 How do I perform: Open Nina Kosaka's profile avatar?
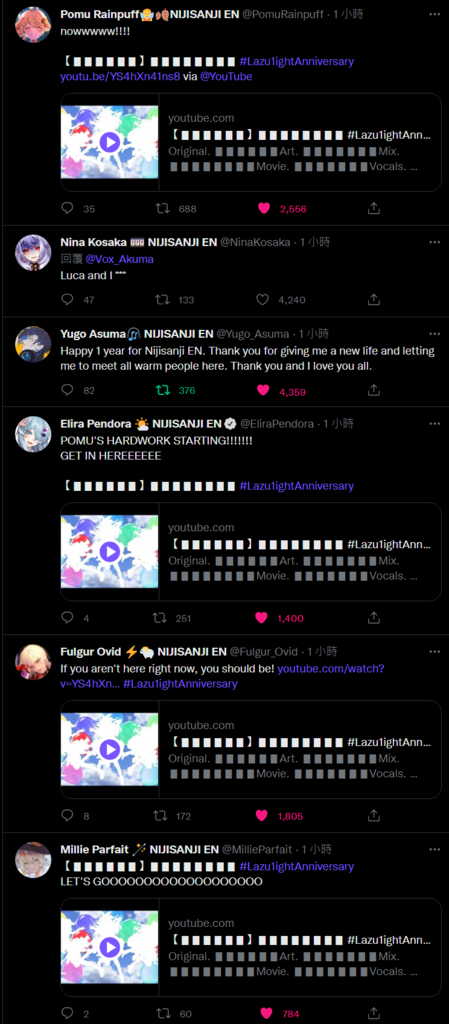tap(33, 253)
